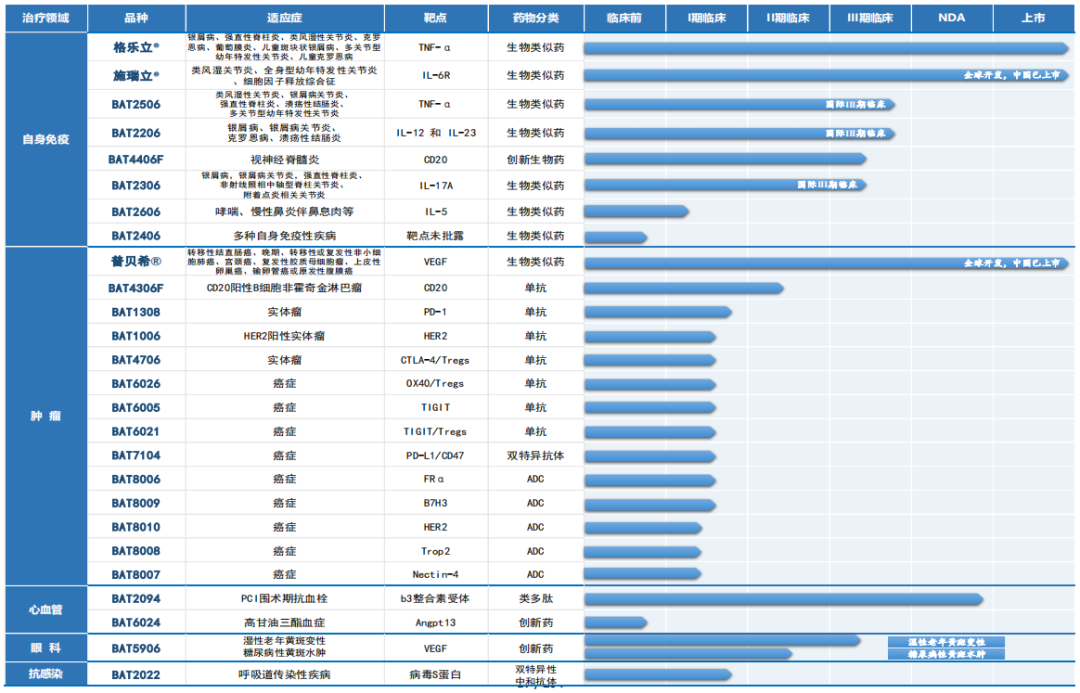The image size is (1080, 693).
Task: Click the PD-1 target cell
Action: 436,312
